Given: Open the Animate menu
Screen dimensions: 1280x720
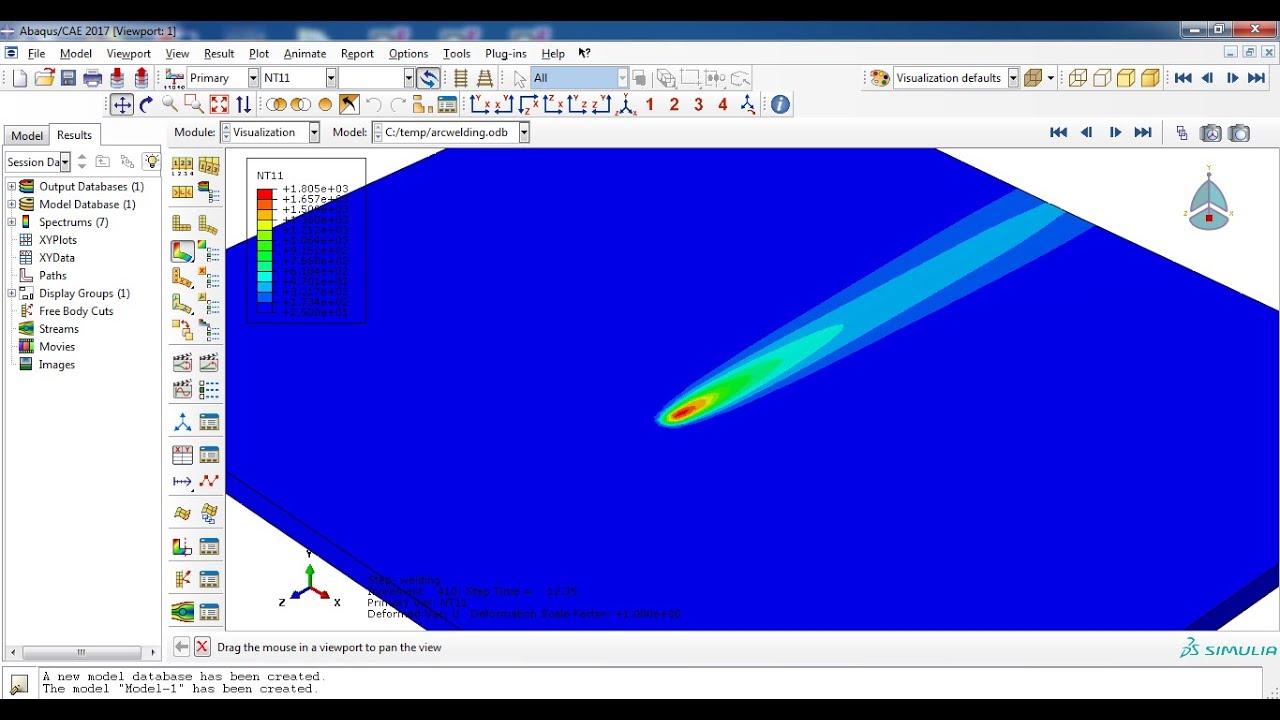Looking at the screenshot, I should click(305, 53).
